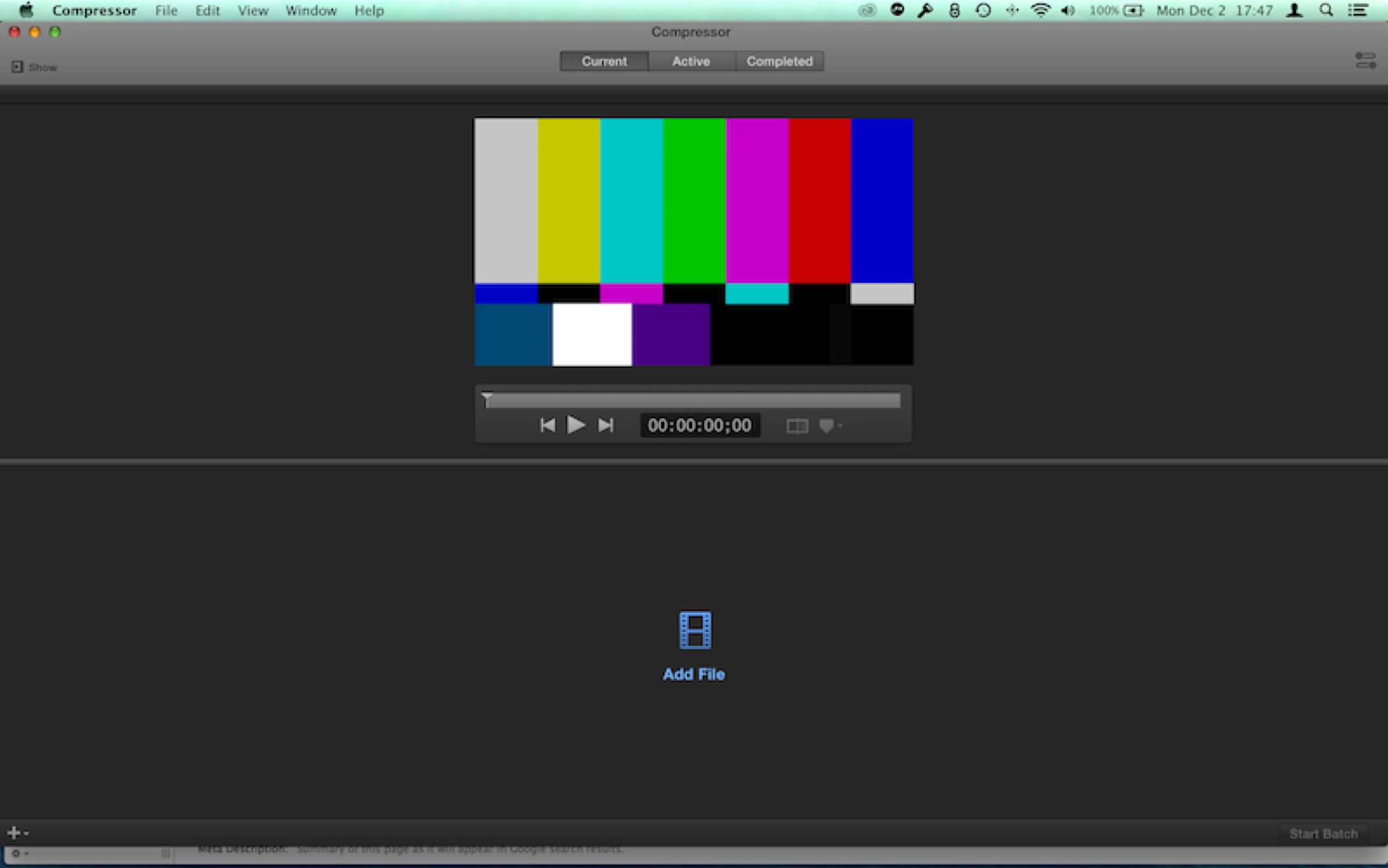Show the settings and locations pane
The width and height of the screenshot is (1388, 868).
pos(34,67)
